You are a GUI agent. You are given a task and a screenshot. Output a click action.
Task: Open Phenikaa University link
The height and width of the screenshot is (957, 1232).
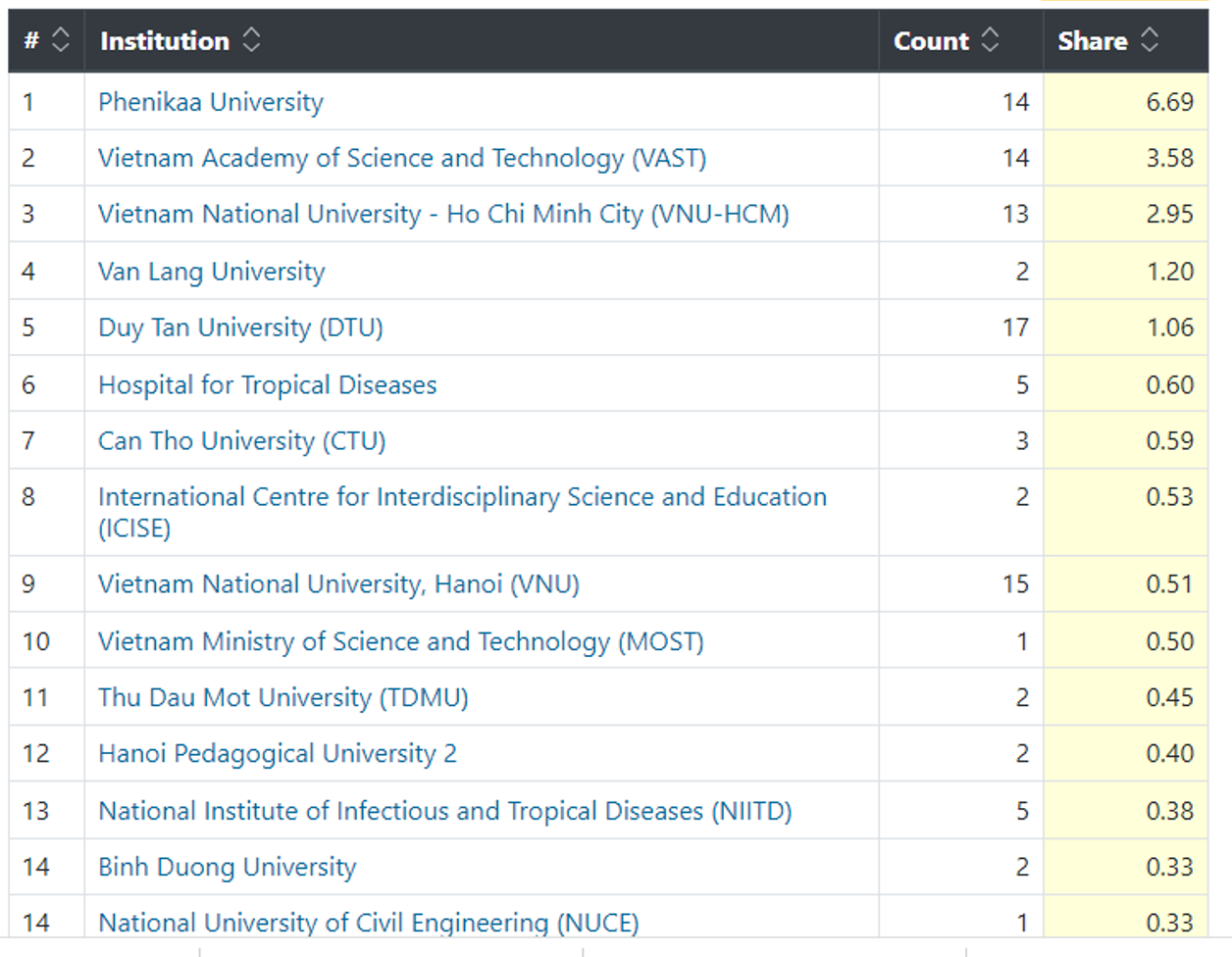211,102
